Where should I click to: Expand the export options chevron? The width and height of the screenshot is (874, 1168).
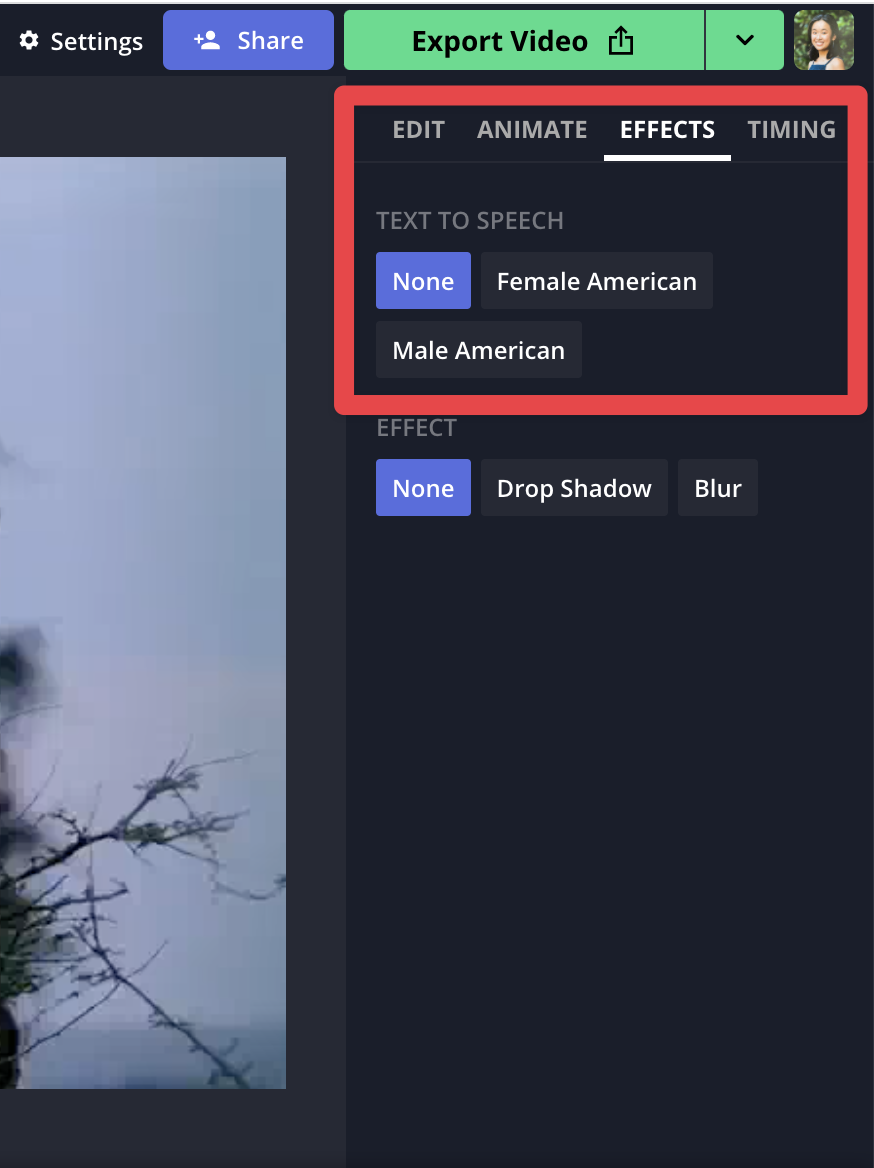(744, 40)
